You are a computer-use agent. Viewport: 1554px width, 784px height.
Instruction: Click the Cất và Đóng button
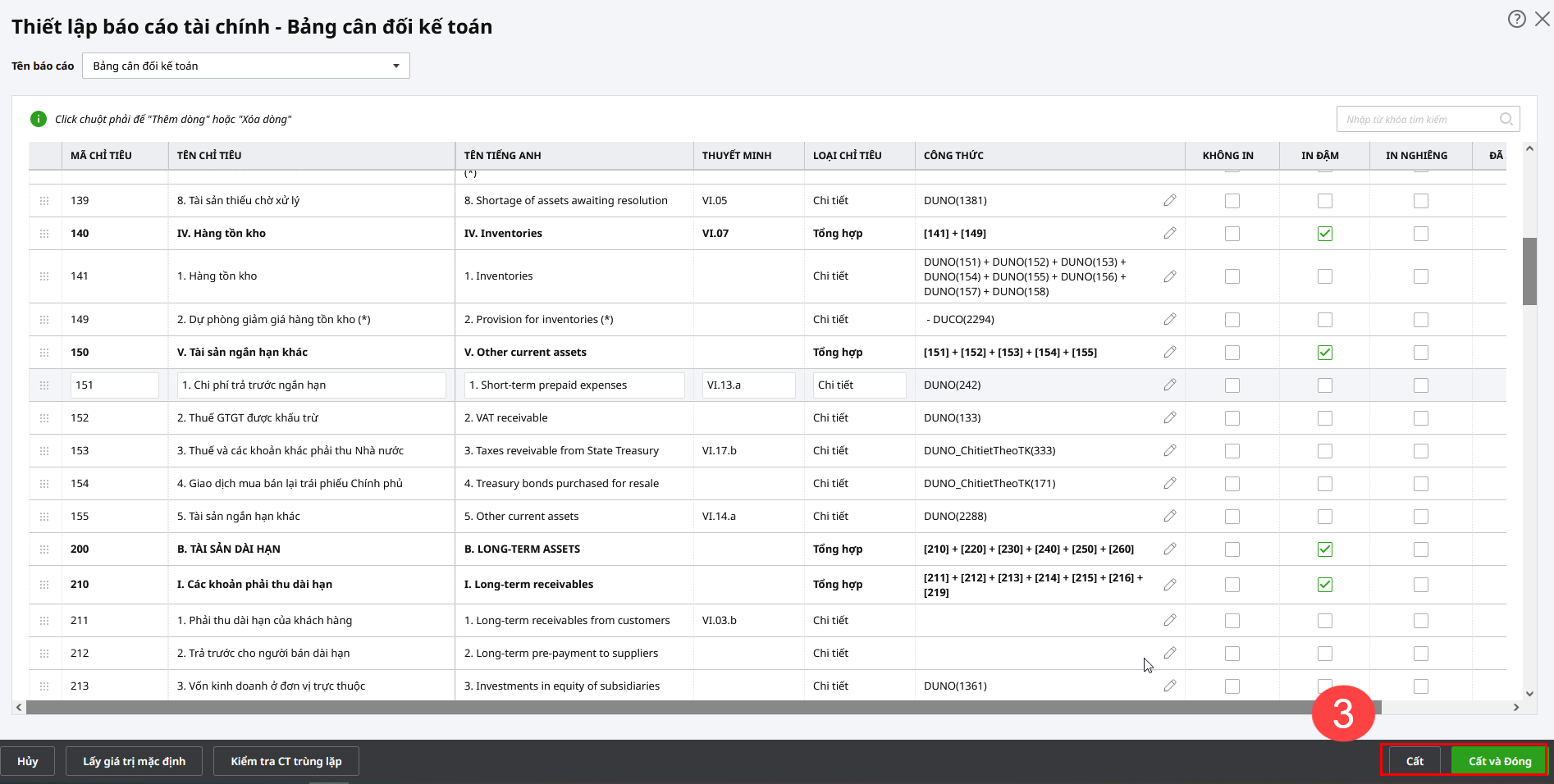1499,761
